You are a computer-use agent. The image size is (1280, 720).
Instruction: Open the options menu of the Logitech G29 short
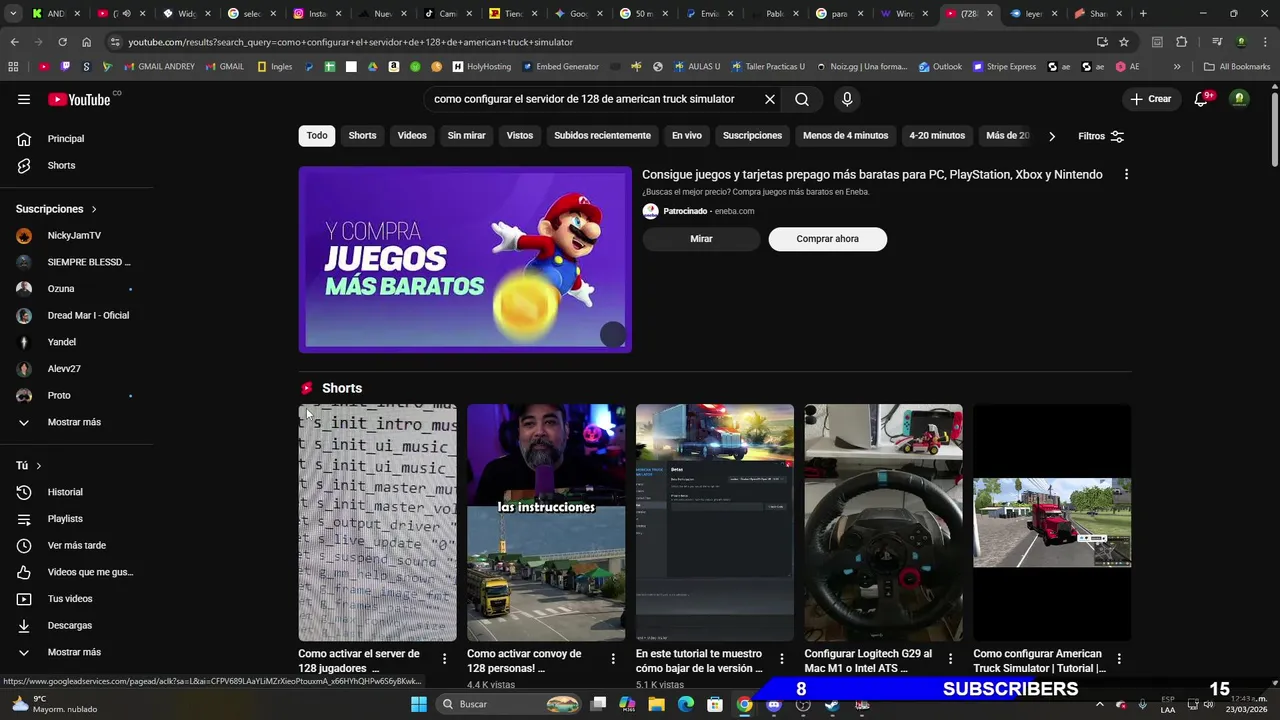[x=951, y=659]
